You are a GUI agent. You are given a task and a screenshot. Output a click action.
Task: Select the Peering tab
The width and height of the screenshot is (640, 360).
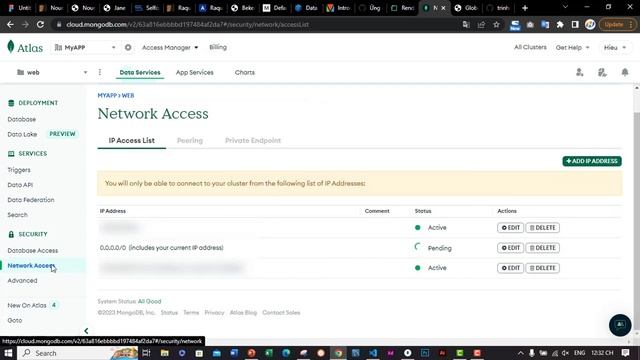[x=189, y=140]
